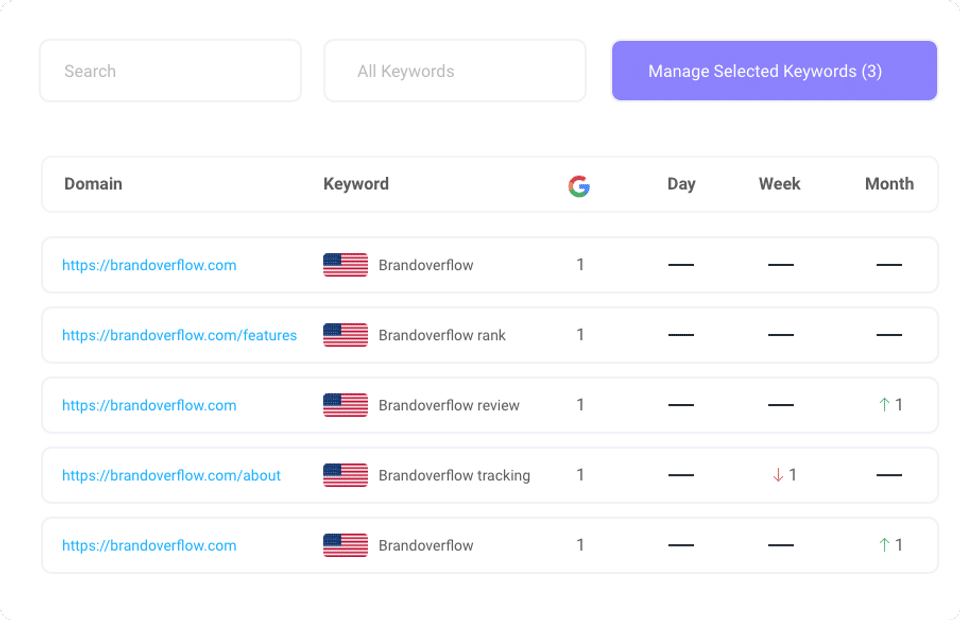Open the All Keywords dropdown filter
This screenshot has width=960, height=620.
coord(454,71)
